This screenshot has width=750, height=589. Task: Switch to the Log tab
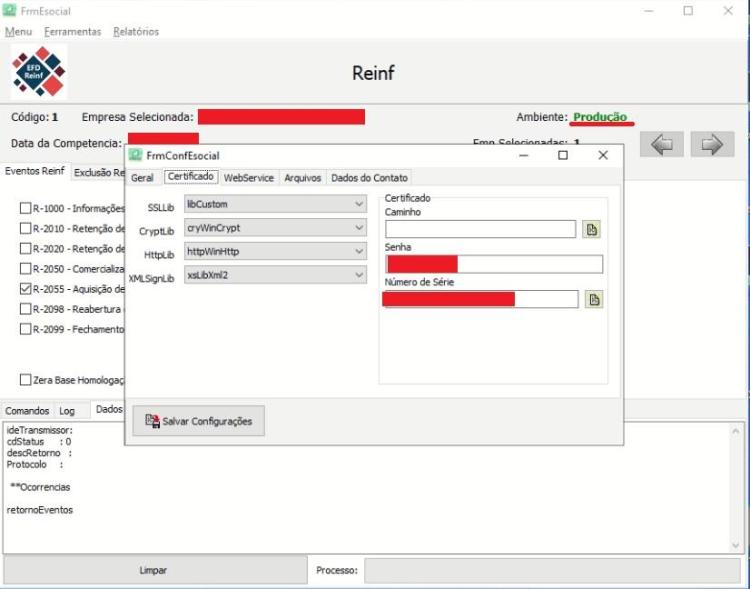(67, 411)
